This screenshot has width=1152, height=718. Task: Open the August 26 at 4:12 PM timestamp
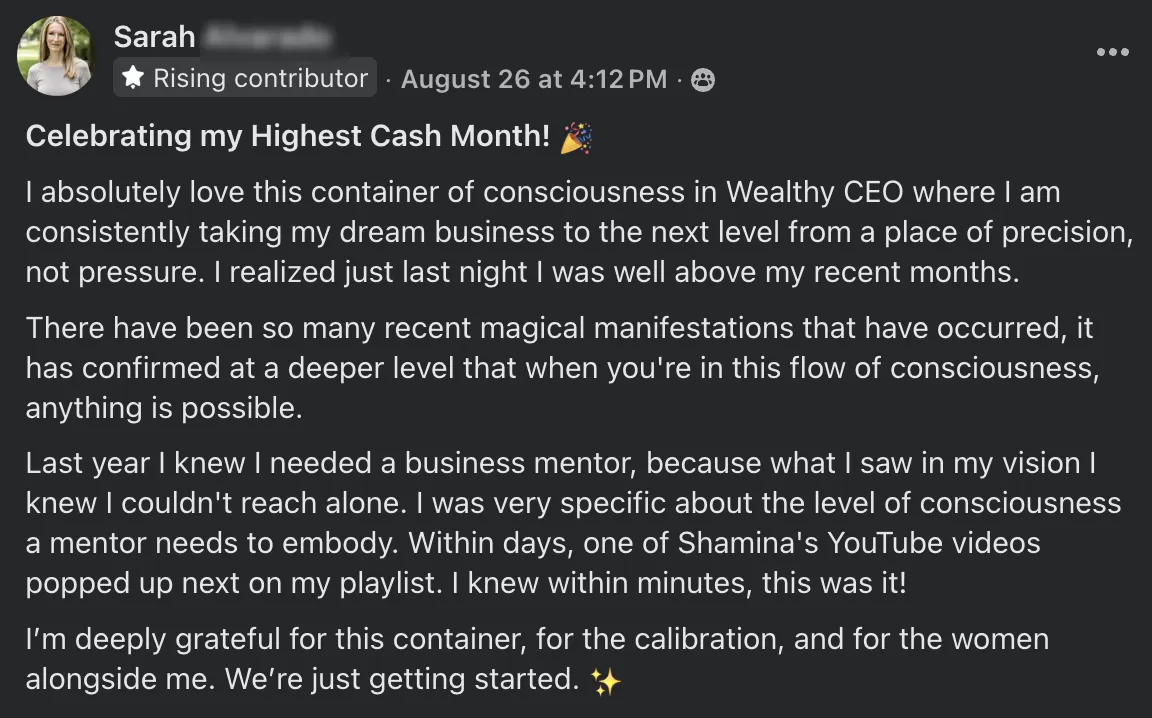tap(533, 79)
